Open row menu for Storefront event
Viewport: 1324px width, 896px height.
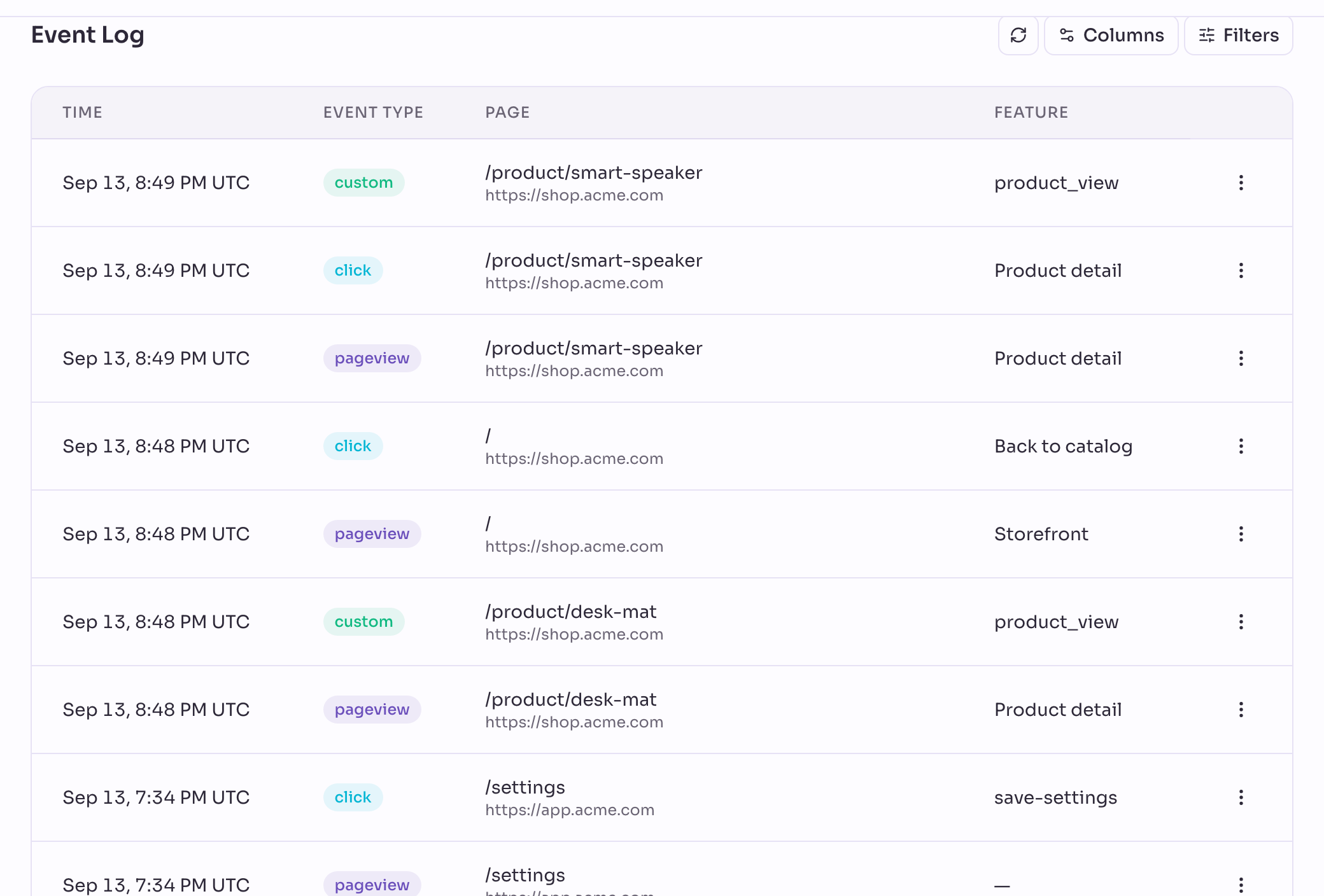pyautogui.click(x=1241, y=534)
